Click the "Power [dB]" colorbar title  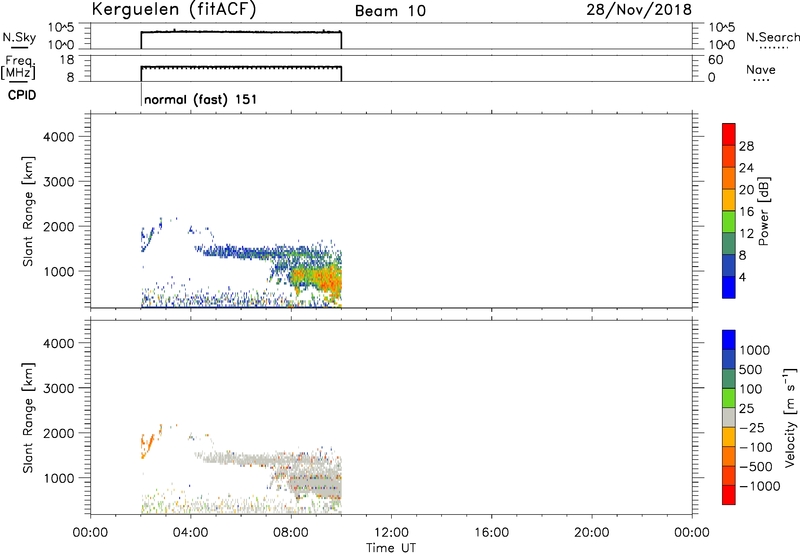click(x=764, y=211)
